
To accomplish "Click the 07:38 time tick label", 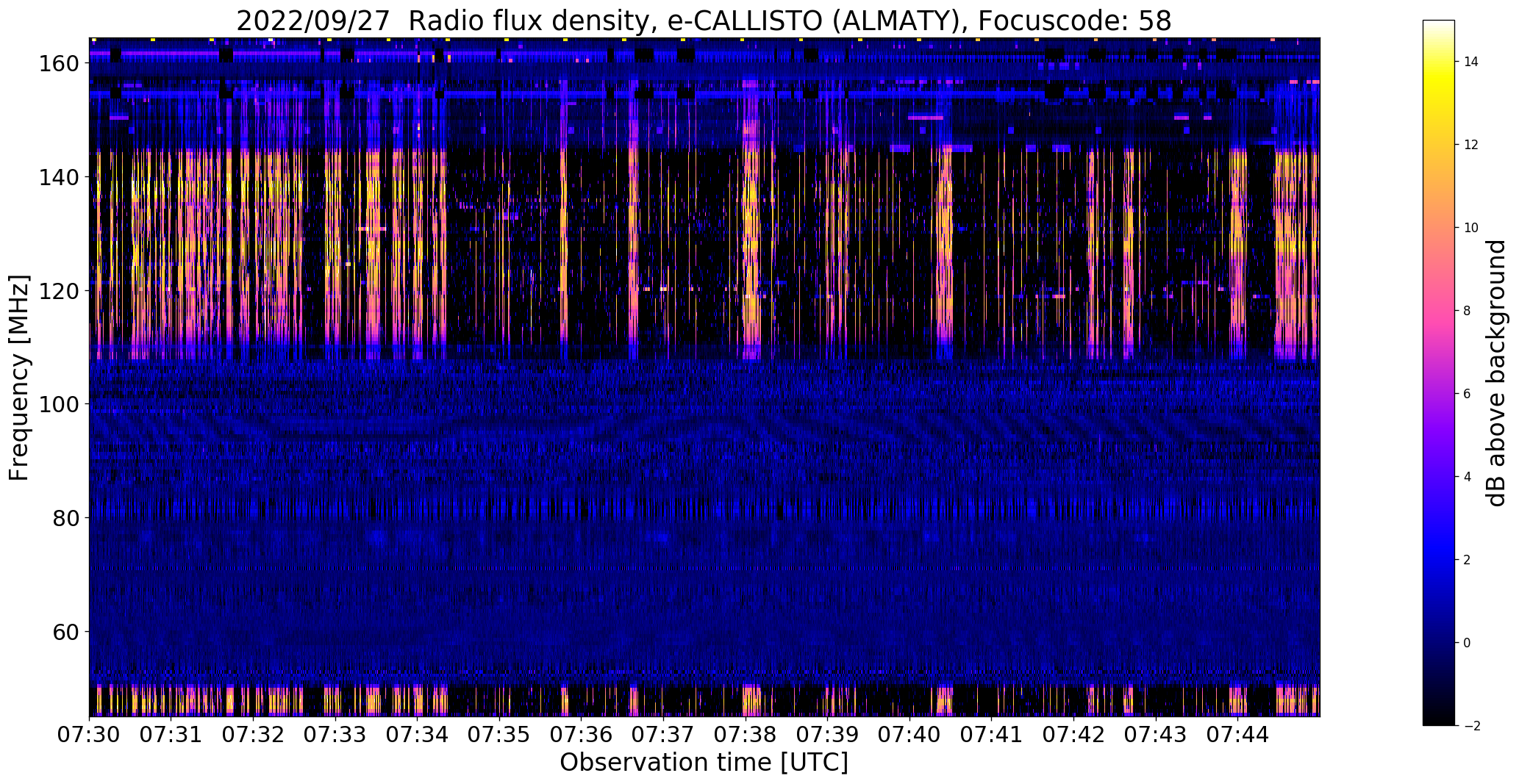I will point(746,733).
